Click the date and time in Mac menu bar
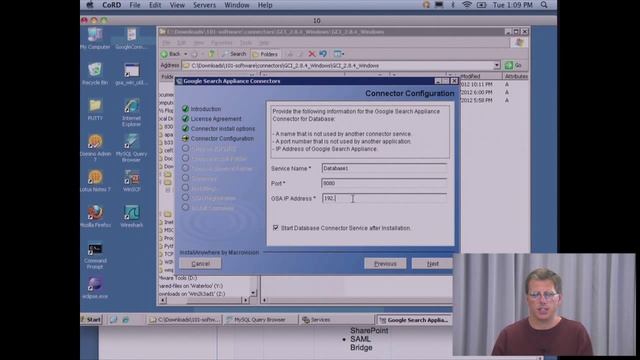 pos(512,5)
